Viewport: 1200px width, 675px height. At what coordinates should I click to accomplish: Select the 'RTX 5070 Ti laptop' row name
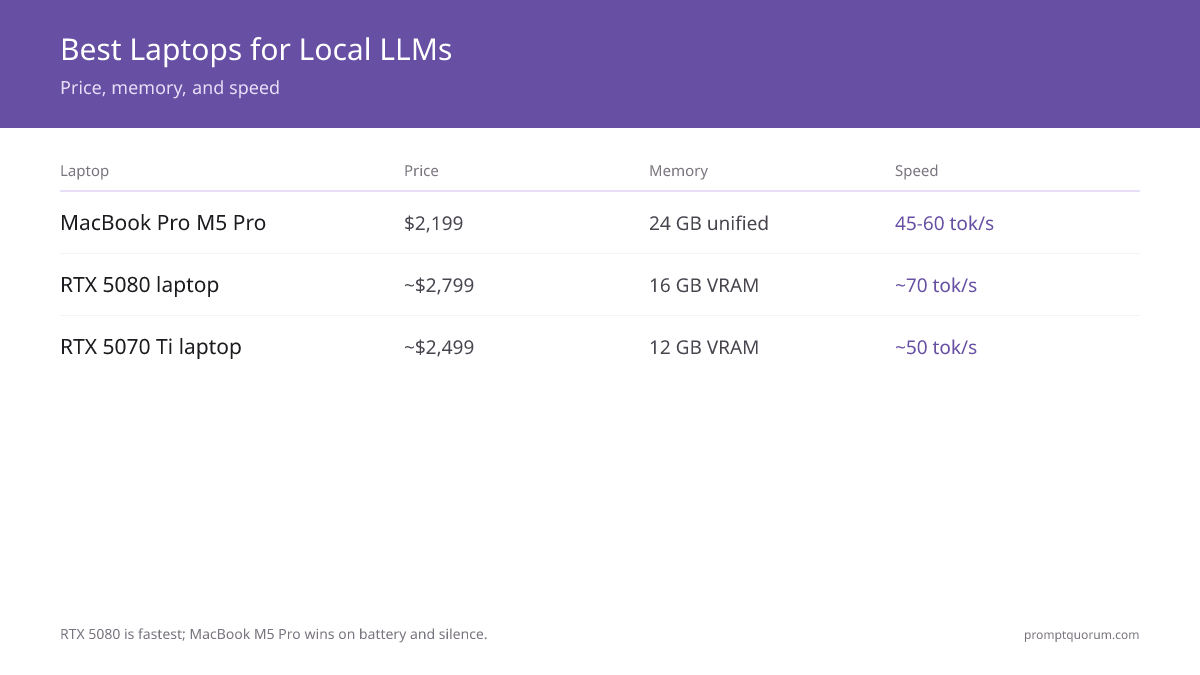tap(151, 347)
